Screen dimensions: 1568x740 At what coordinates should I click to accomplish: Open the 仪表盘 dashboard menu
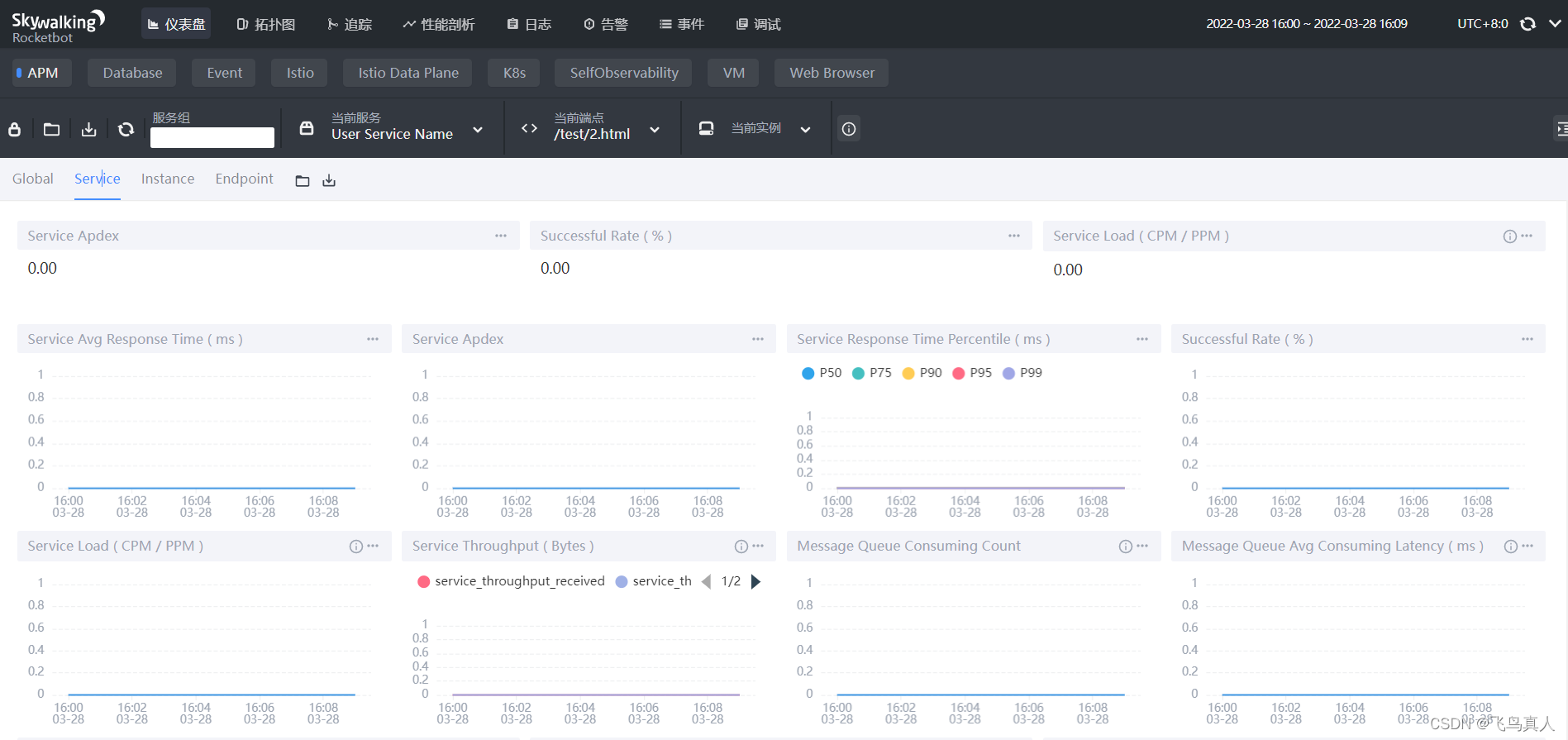pyautogui.click(x=176, y=24)
